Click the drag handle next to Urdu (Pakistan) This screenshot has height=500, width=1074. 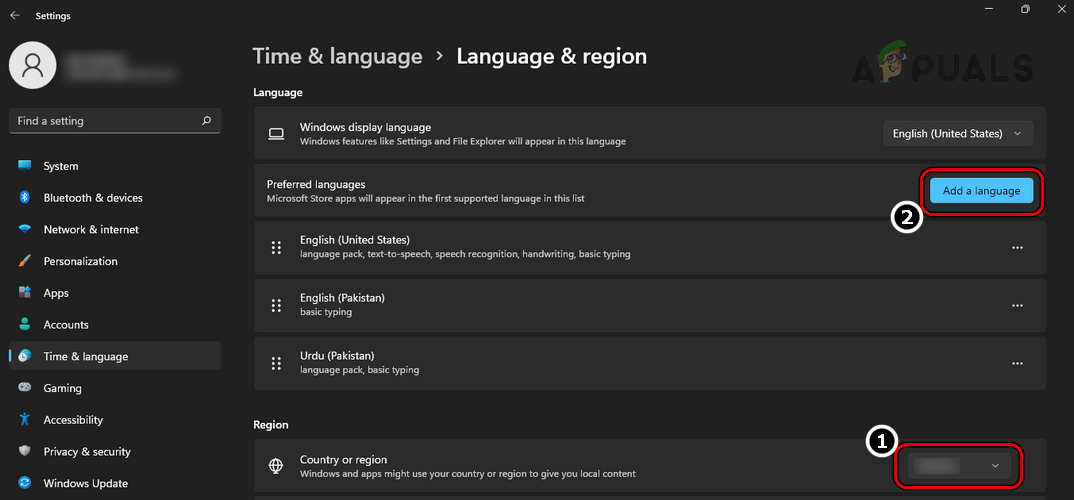[x=276, y=363]
